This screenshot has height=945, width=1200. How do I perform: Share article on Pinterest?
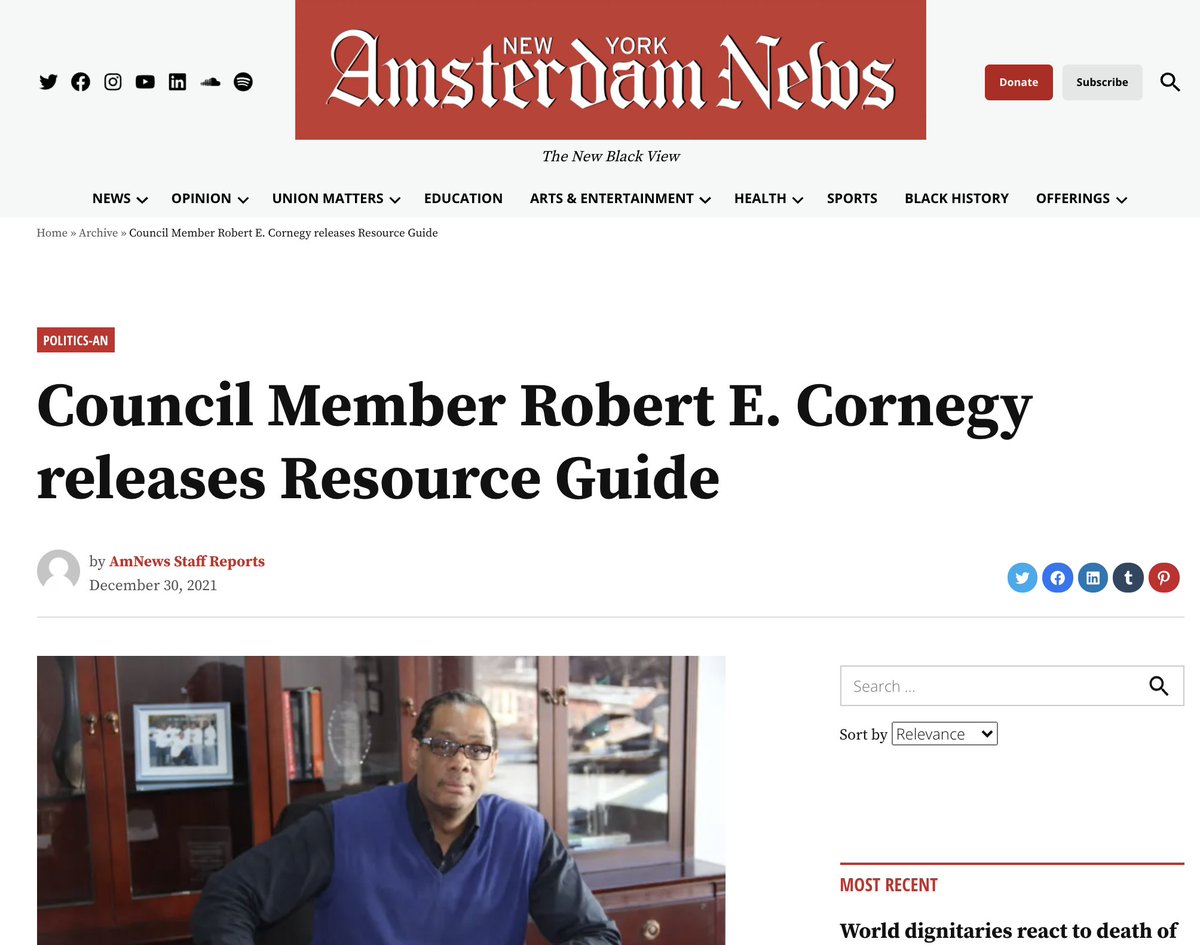(1164, 577)
